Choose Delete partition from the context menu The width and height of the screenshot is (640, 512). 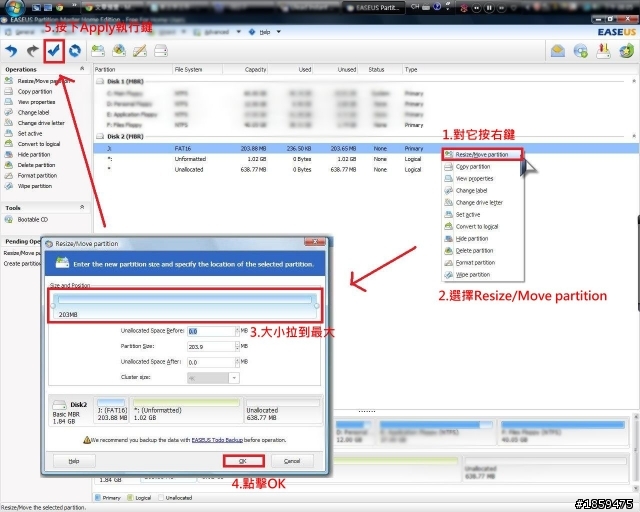[x=474, y=251]
